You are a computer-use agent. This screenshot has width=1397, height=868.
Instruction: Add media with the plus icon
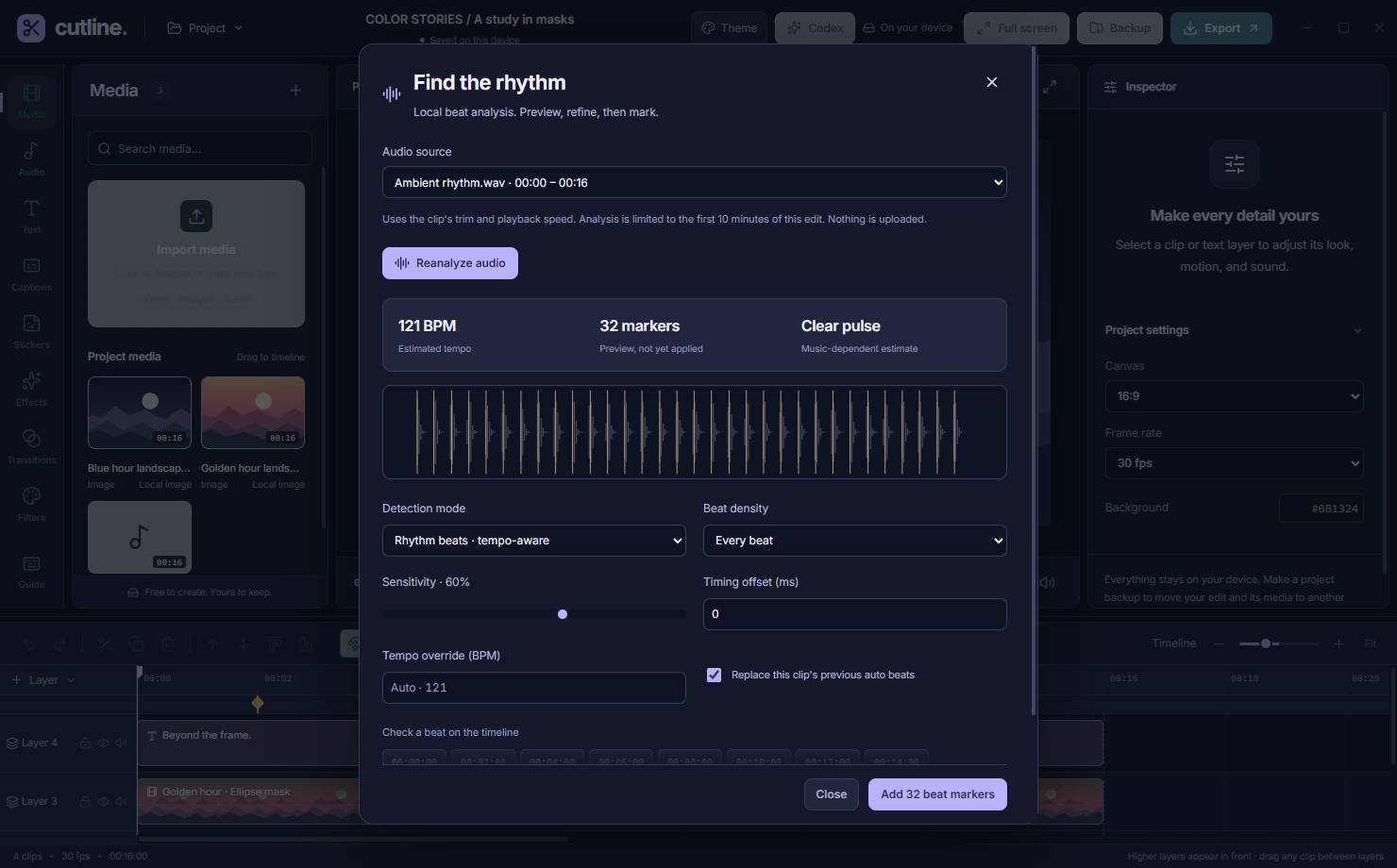295,91
